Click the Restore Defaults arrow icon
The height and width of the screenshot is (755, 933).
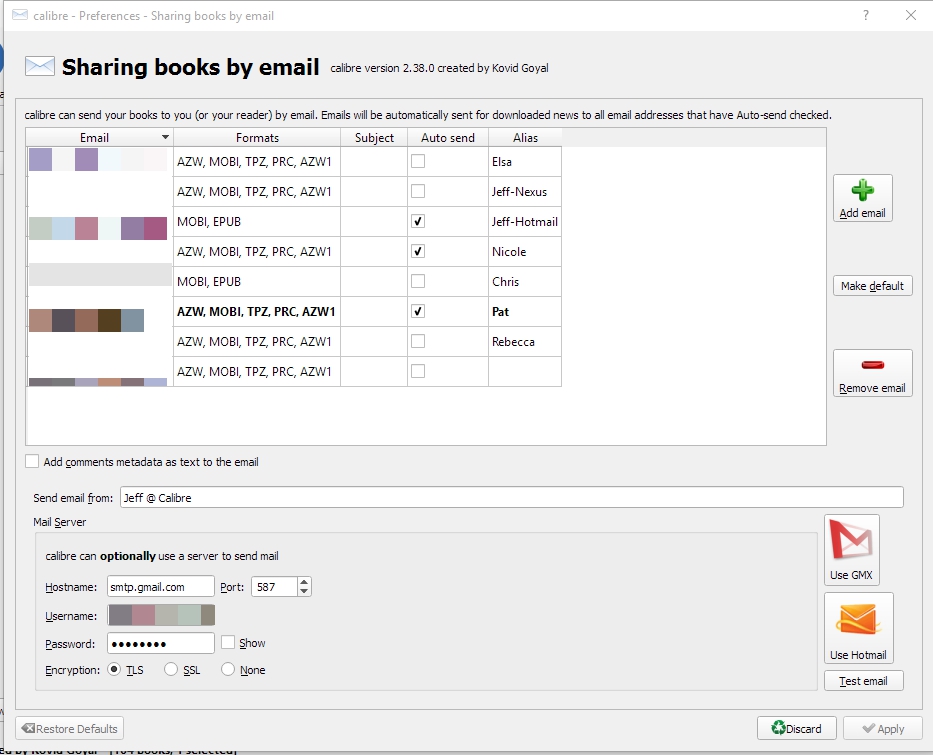click(28, 728)
